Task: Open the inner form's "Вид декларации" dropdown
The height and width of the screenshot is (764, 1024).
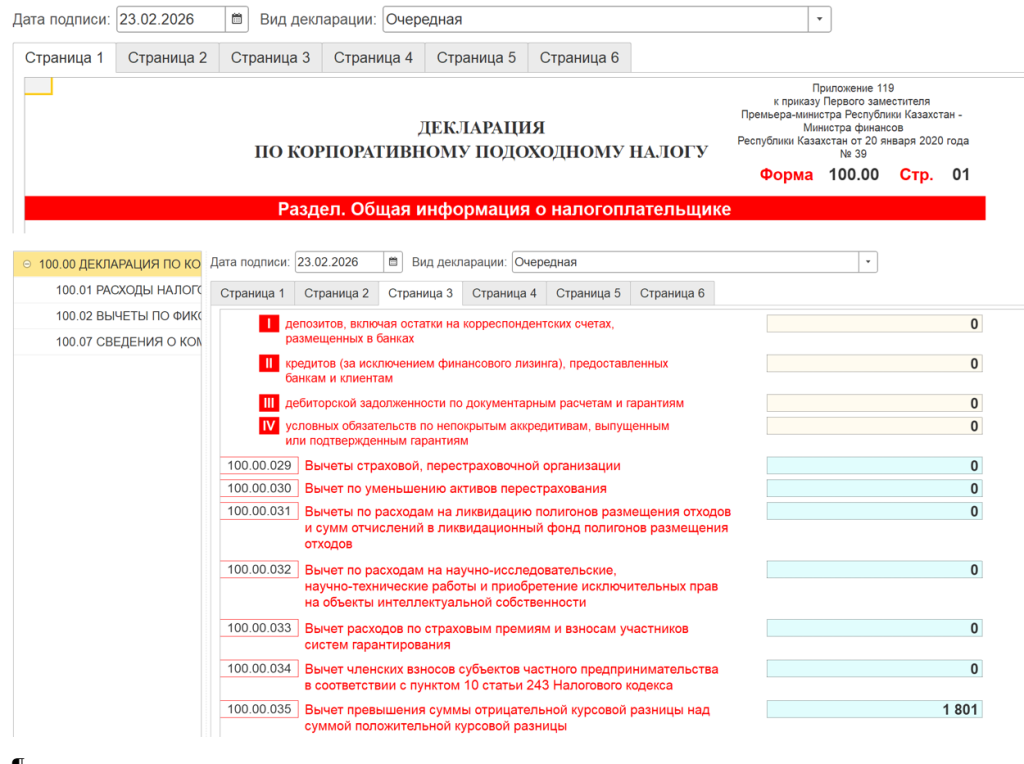Action: pyautogui.click(x=866, y=261)
